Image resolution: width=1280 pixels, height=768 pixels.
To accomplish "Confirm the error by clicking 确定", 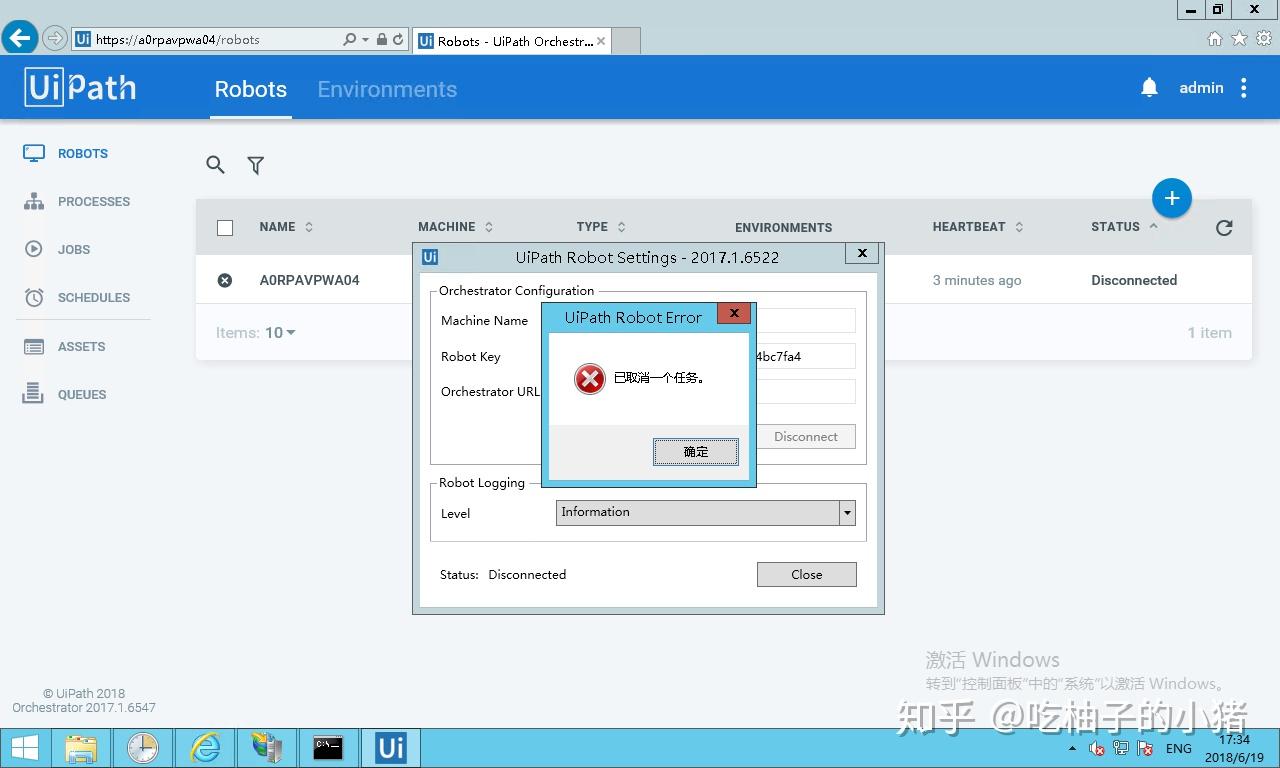I will pos(695,451).
